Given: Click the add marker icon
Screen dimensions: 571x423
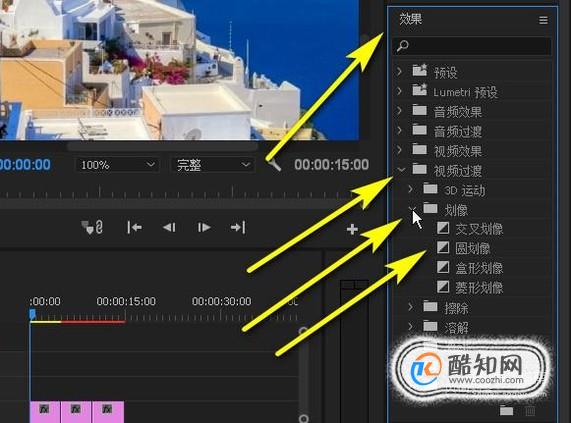Looking at the screenshot, I should tap(86, 228).
